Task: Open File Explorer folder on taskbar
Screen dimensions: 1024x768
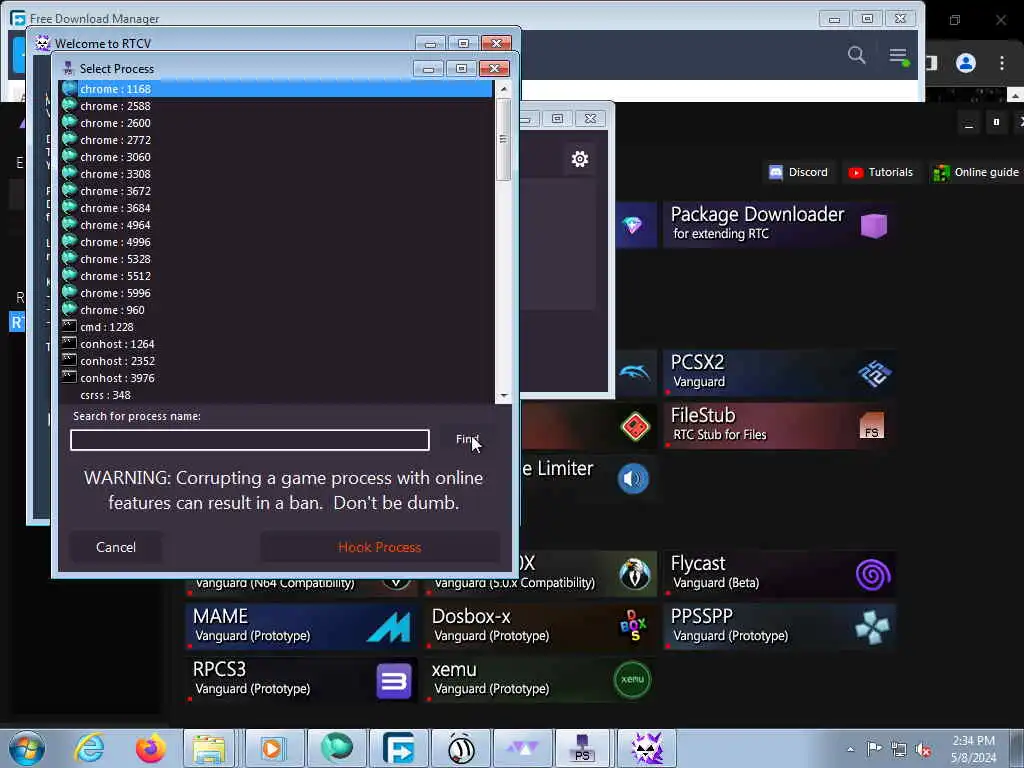Action: click(208, 748)
